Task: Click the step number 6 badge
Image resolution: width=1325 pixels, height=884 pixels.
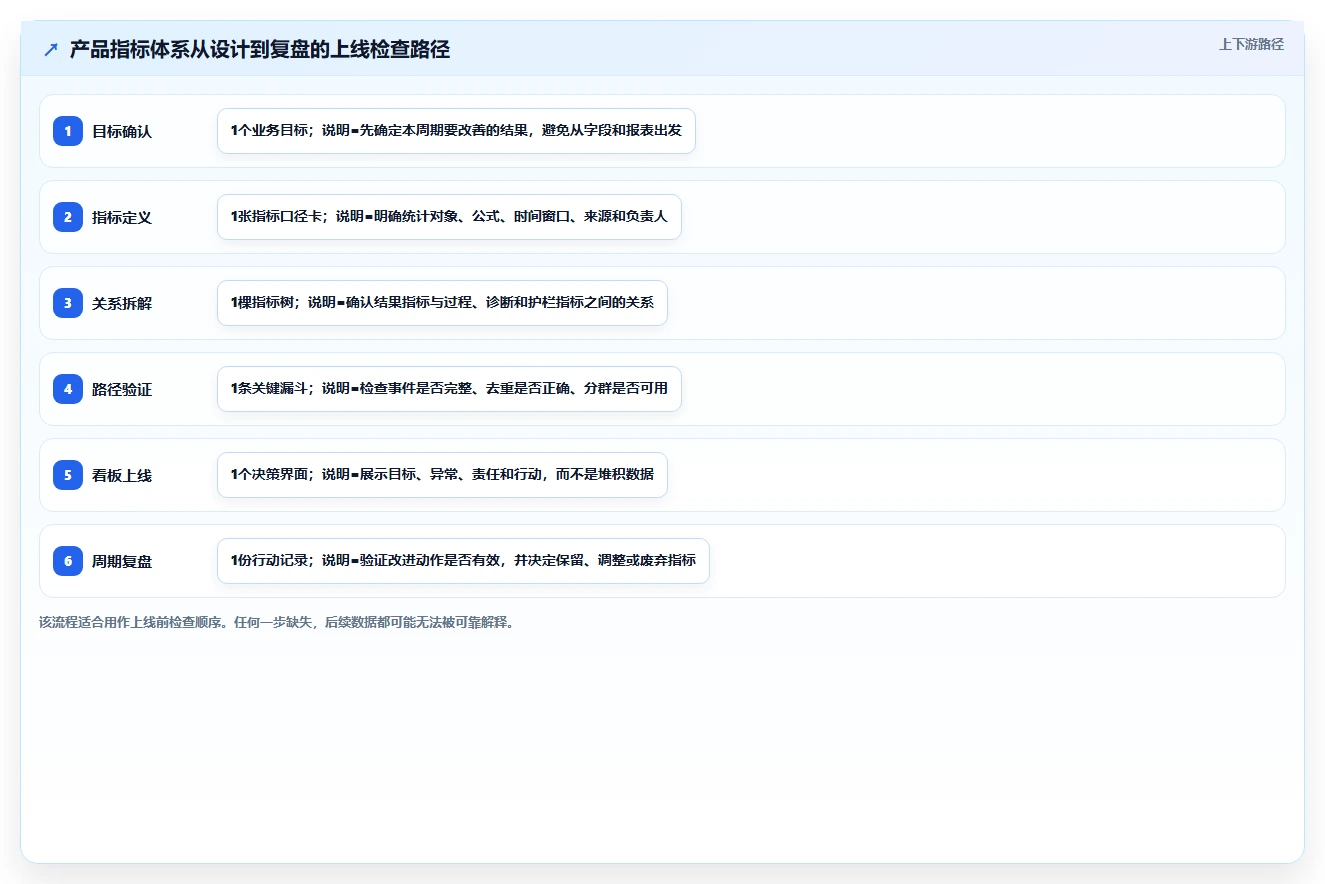Action: [x=68, y=561]
